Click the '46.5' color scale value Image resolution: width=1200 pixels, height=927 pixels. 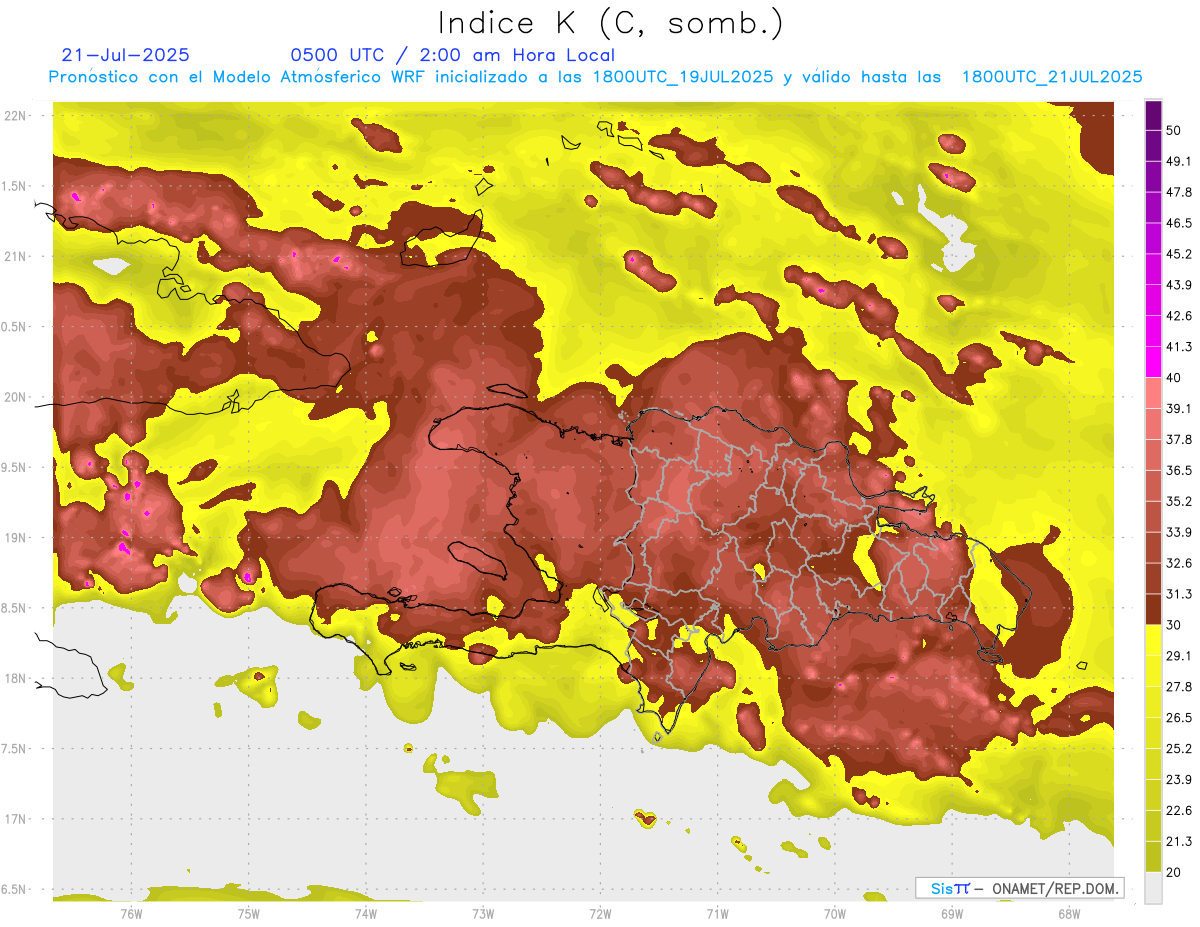(1178, 223)
